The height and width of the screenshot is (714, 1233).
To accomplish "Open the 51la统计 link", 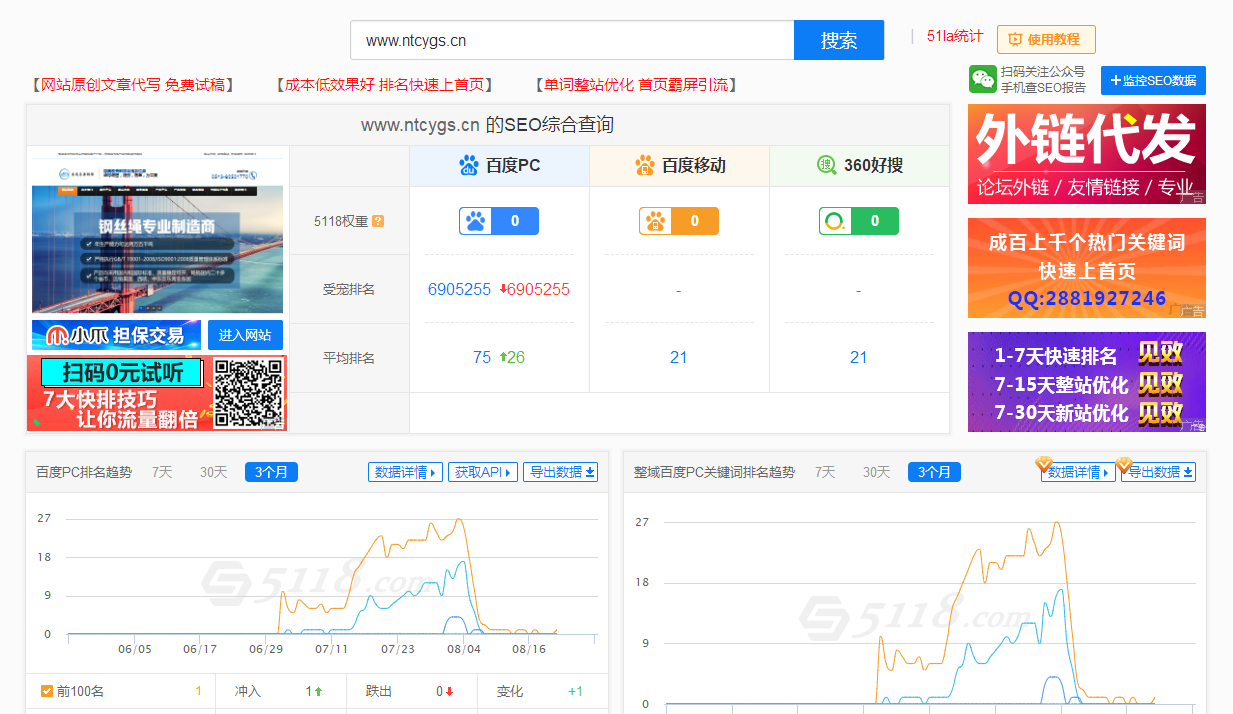I will [x=955, y=36].
